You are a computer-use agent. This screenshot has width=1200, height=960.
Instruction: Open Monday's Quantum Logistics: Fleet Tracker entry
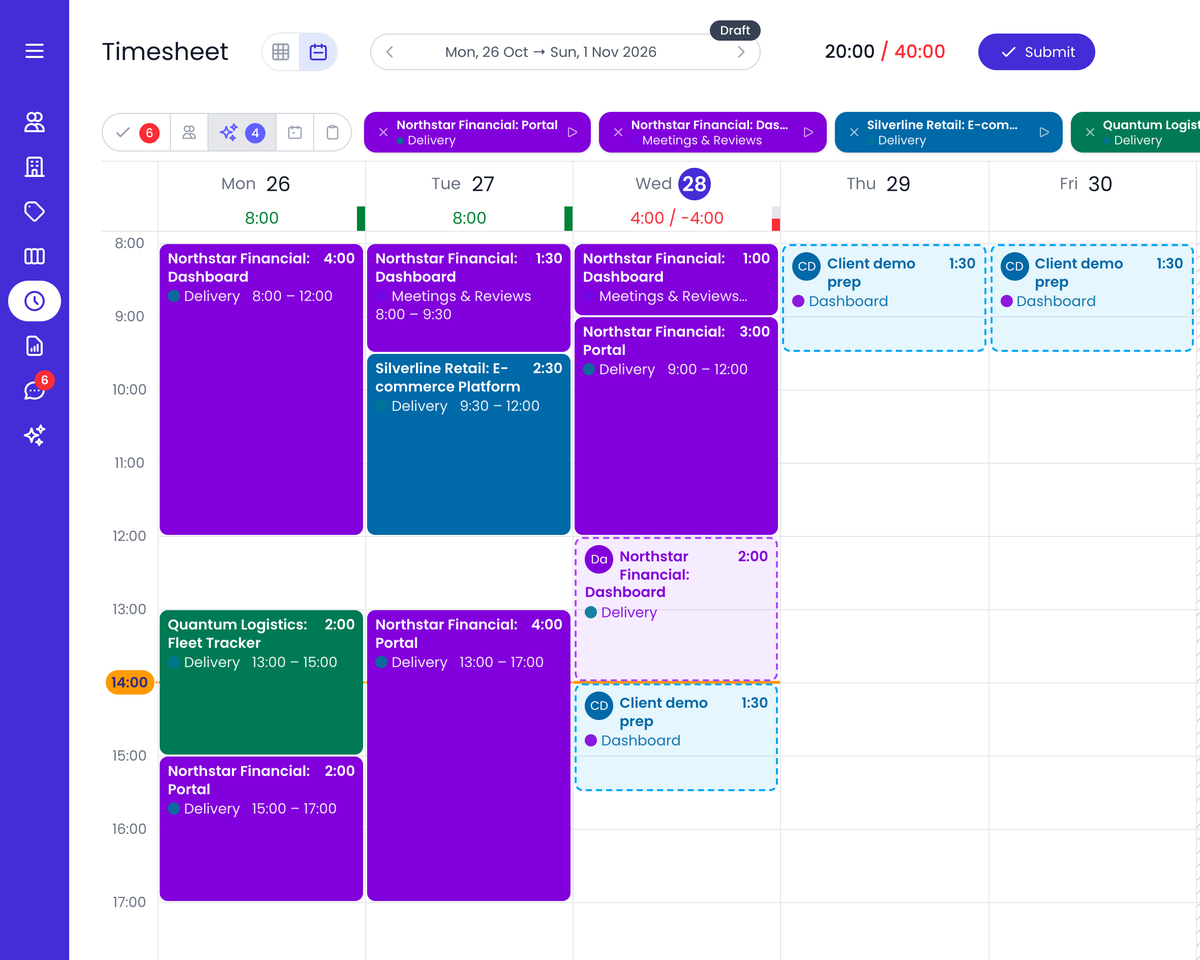click(x=261, y=682)
